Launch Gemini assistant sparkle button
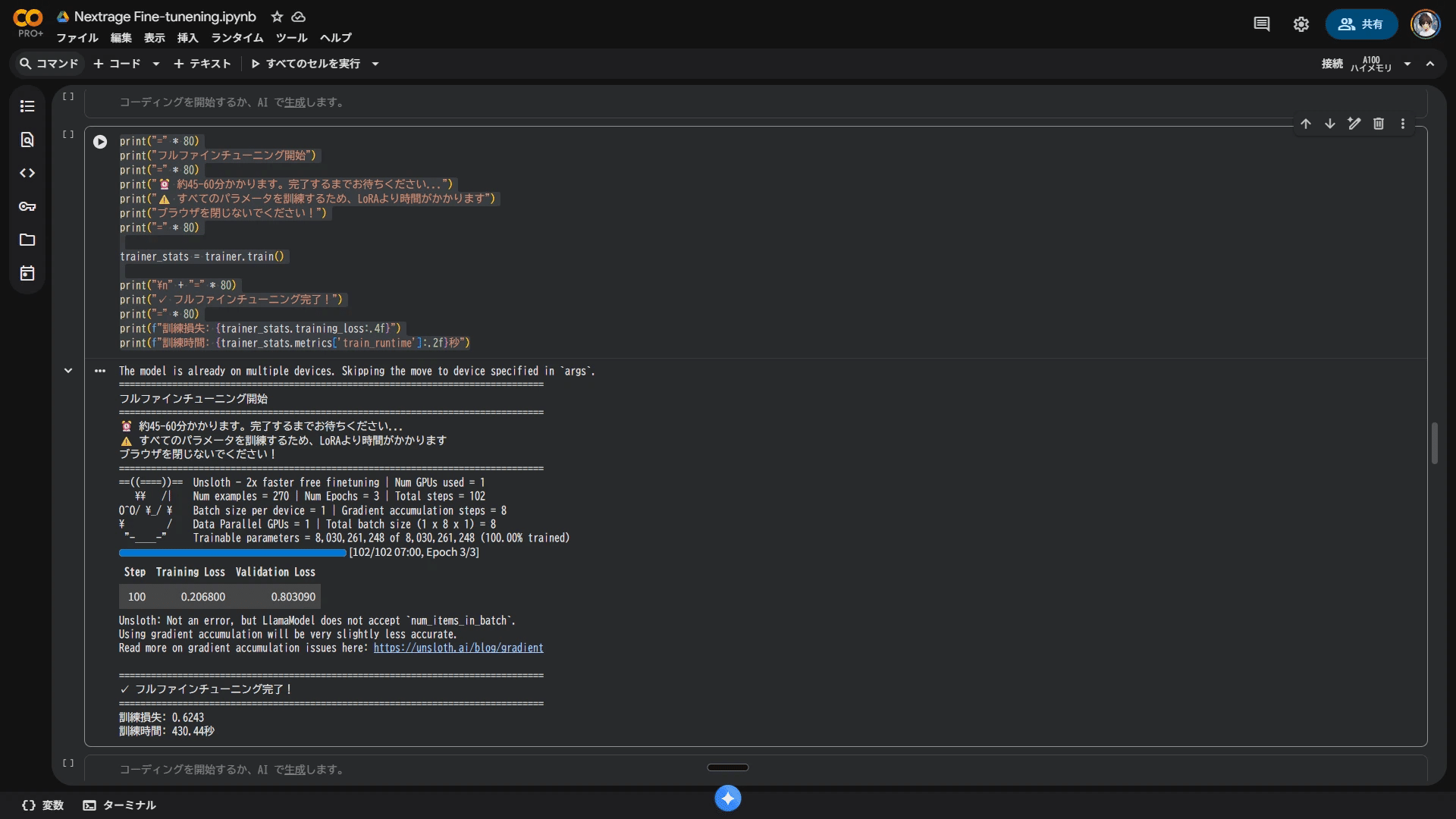 click(728, 798)
